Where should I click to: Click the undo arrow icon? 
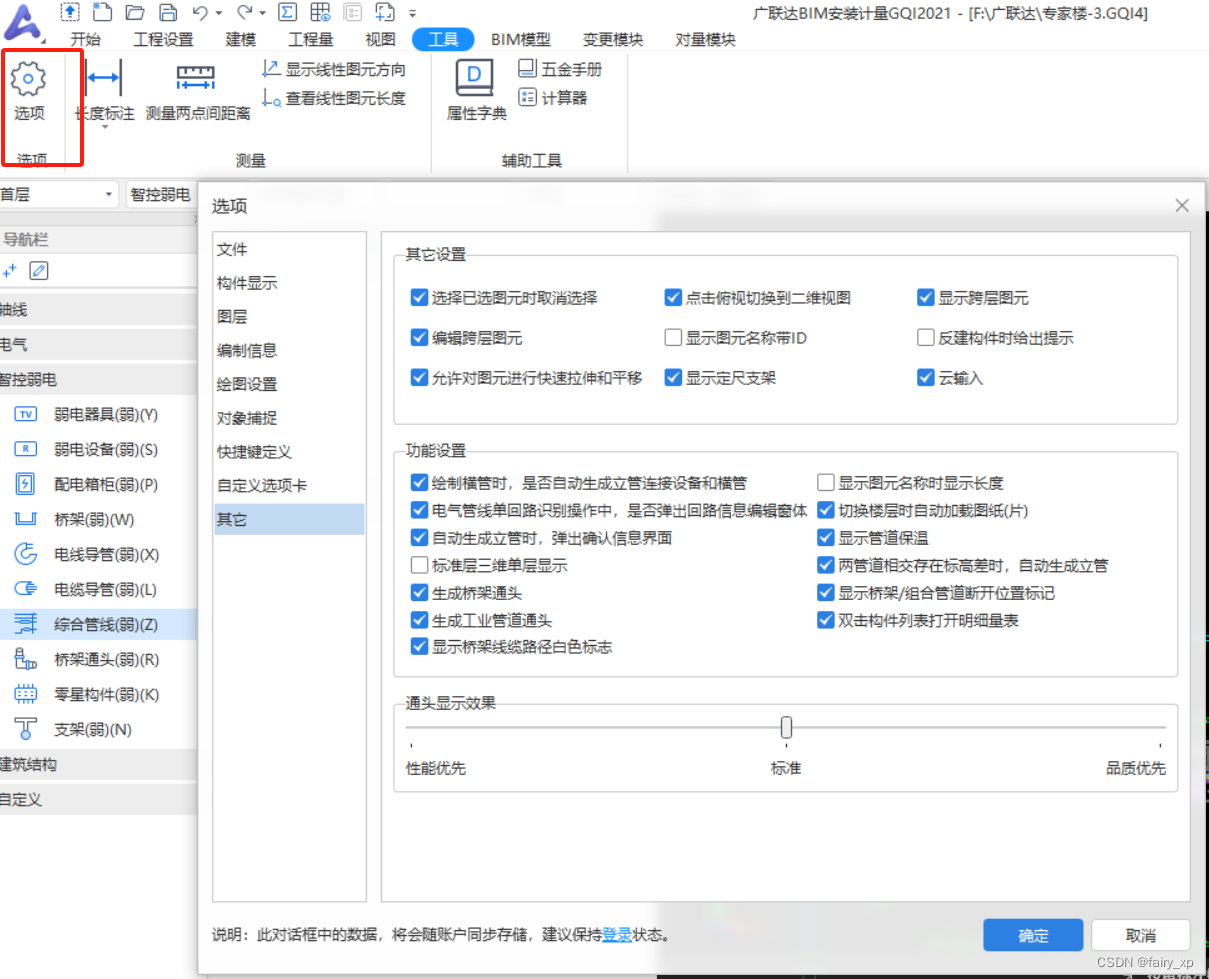coord(200,12)
